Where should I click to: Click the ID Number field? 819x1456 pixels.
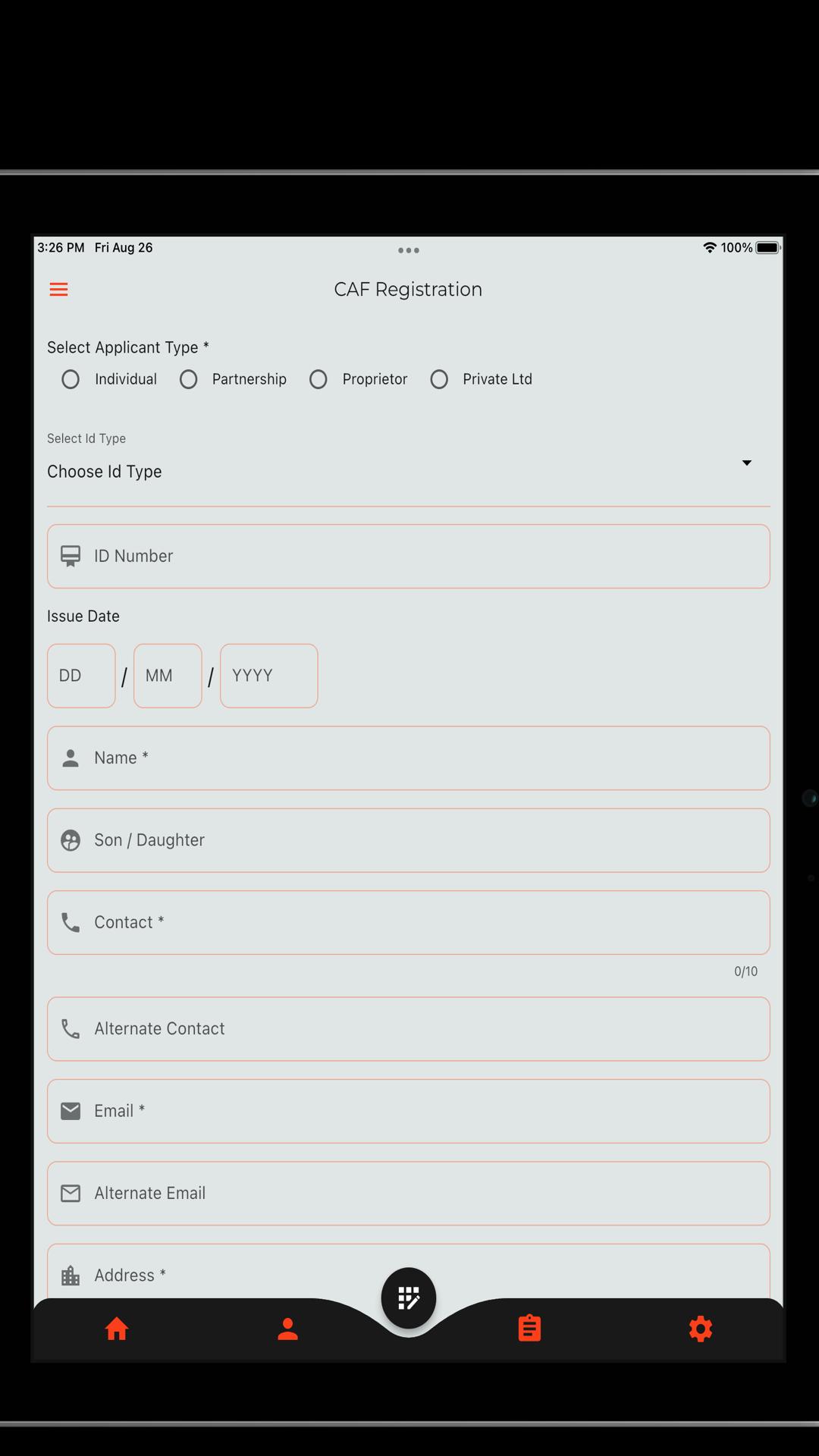tap(408, 556)
